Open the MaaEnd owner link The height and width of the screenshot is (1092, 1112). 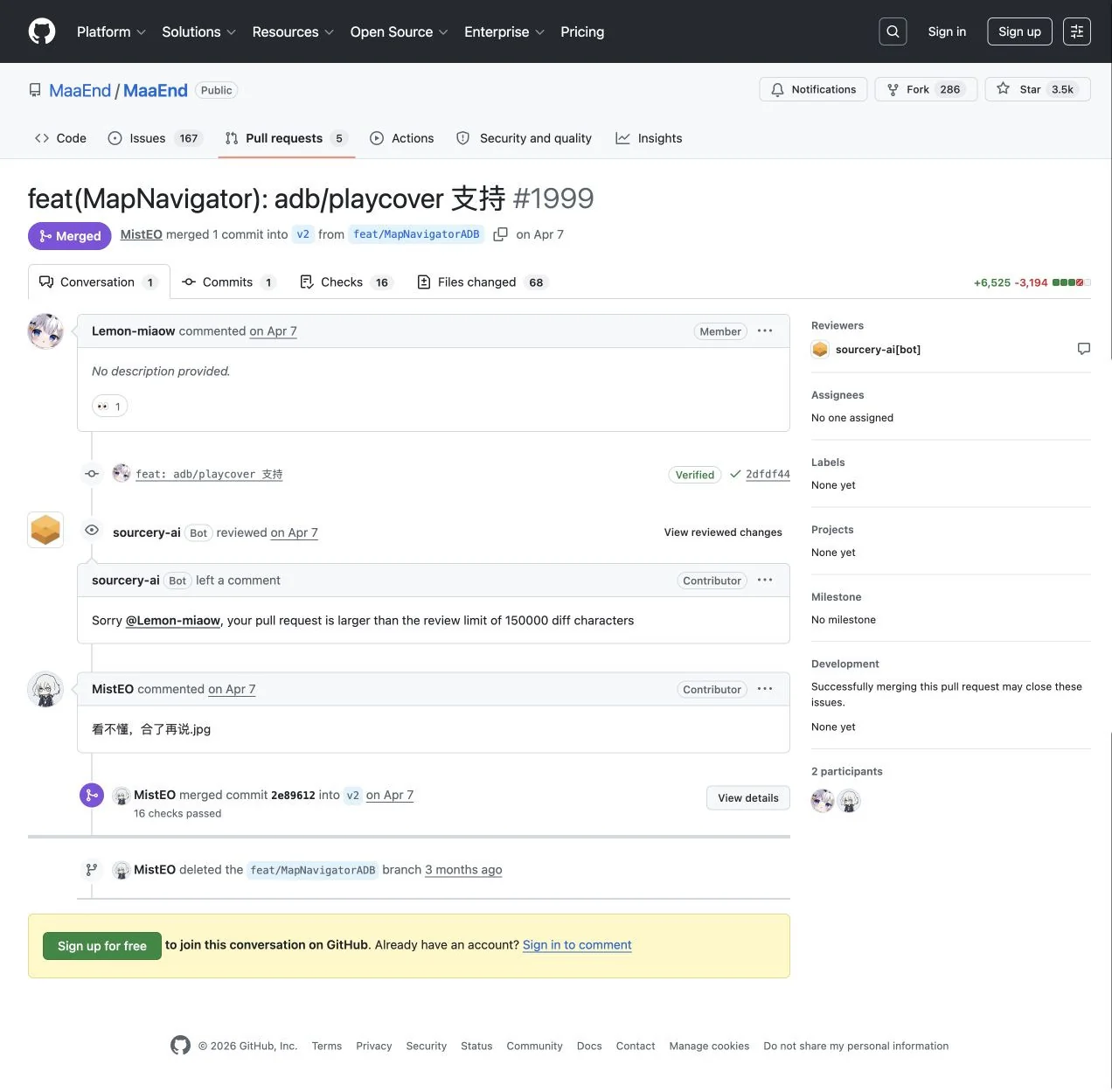80,90
